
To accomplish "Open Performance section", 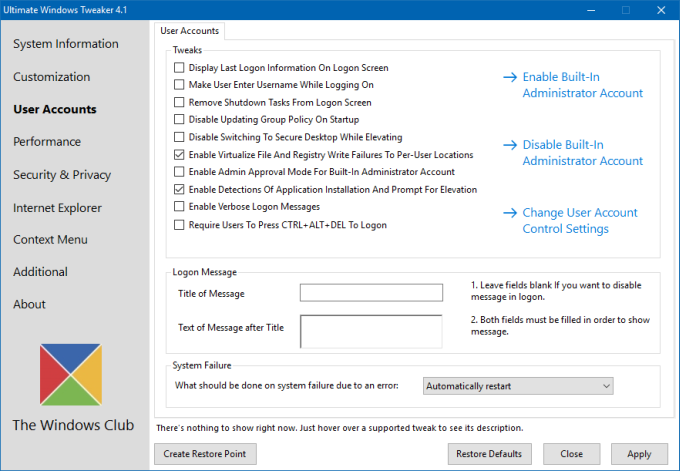I will coord(47,142).
